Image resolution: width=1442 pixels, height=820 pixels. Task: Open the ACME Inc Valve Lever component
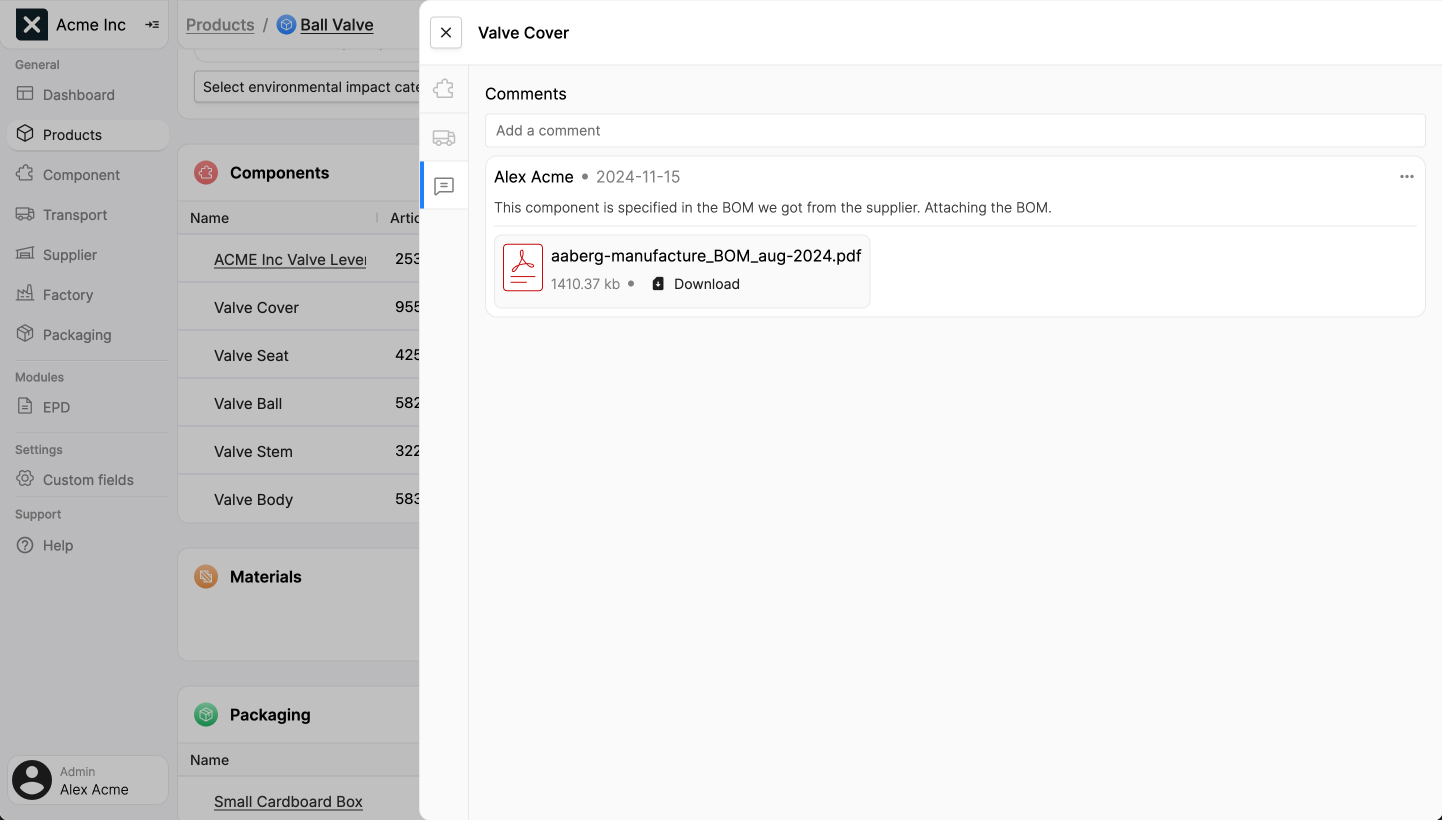(x=290, y=259)
